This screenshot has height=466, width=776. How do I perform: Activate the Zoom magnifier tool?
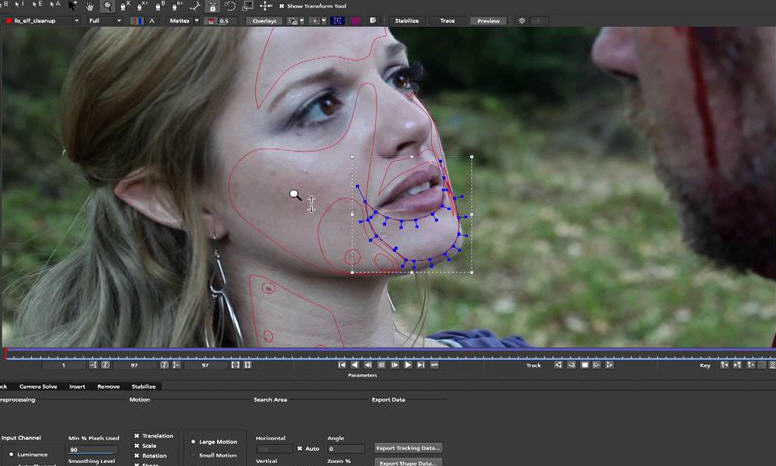coord(107,6)
